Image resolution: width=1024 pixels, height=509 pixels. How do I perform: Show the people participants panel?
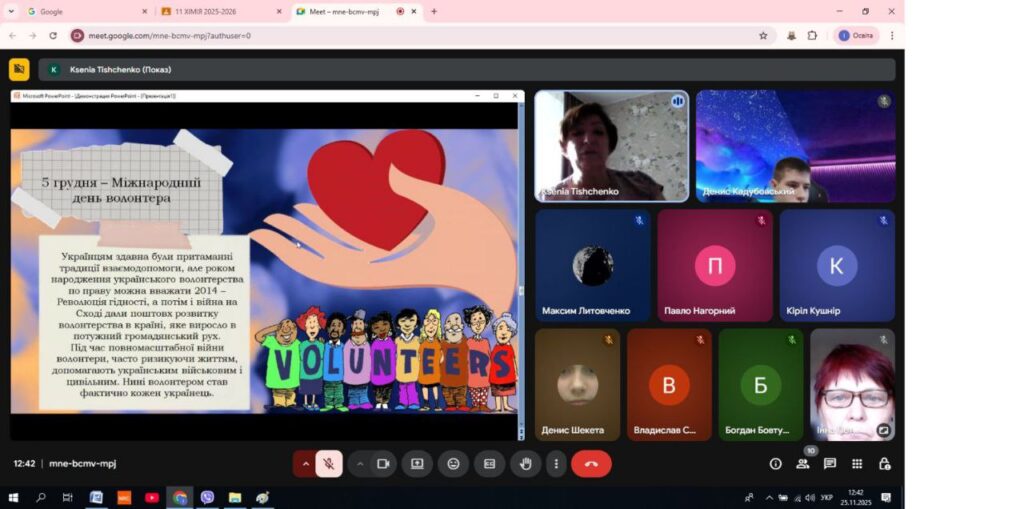pyautogui.click(x=802, y=464)
